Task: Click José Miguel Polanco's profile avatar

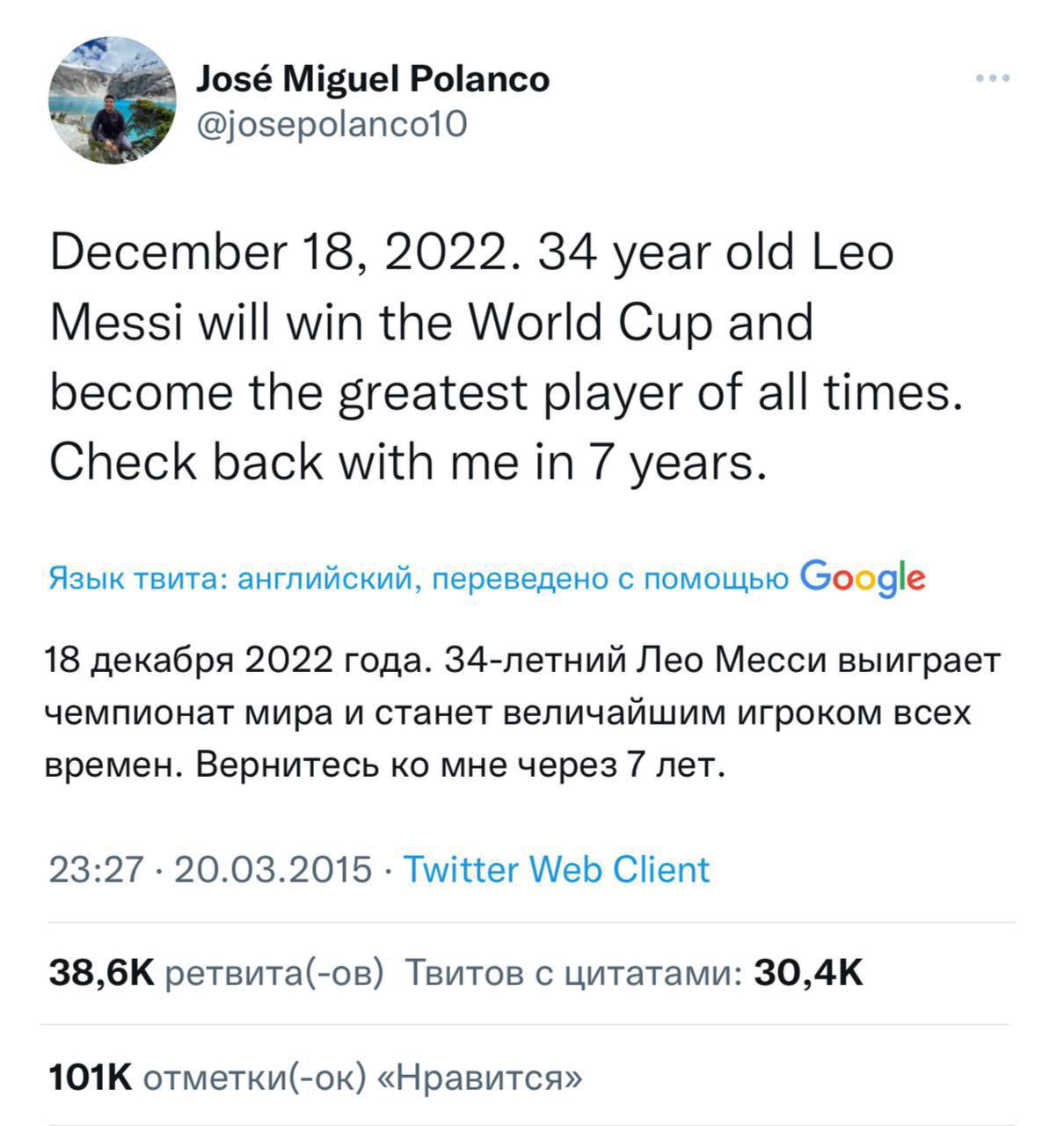Action: click(x=113, y=100)
